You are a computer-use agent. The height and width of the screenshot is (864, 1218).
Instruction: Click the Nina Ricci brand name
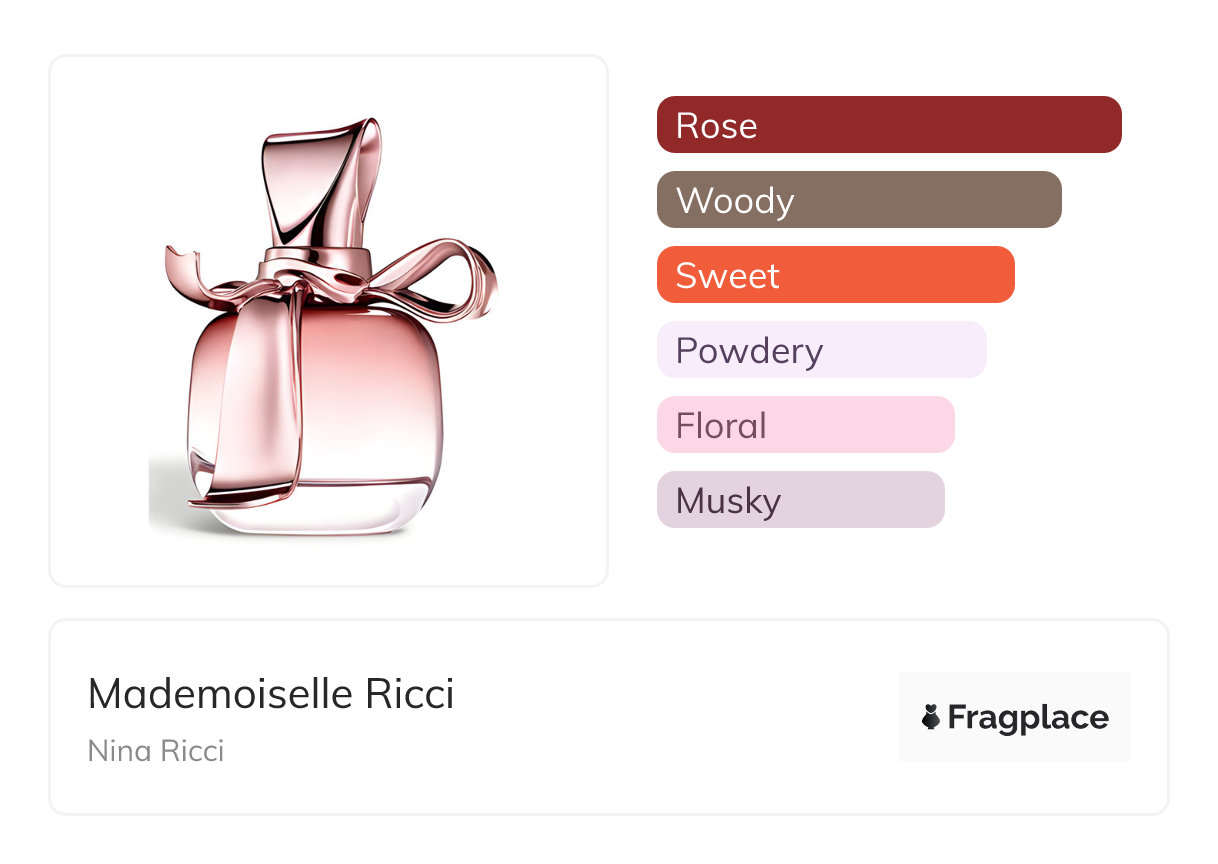click(156, 750)
